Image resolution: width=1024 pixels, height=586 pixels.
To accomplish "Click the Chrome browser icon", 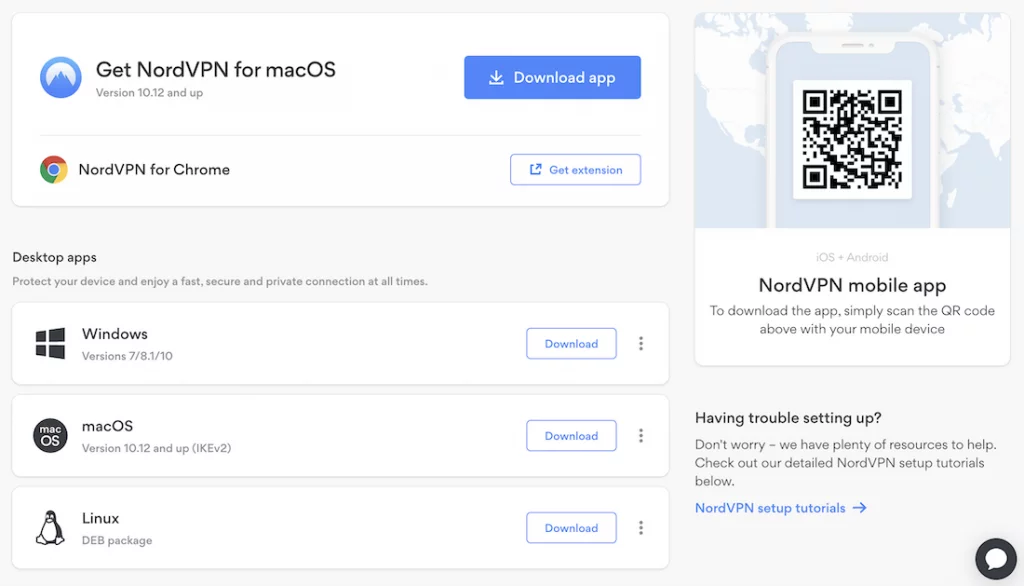I will click(x=54, y=170).
